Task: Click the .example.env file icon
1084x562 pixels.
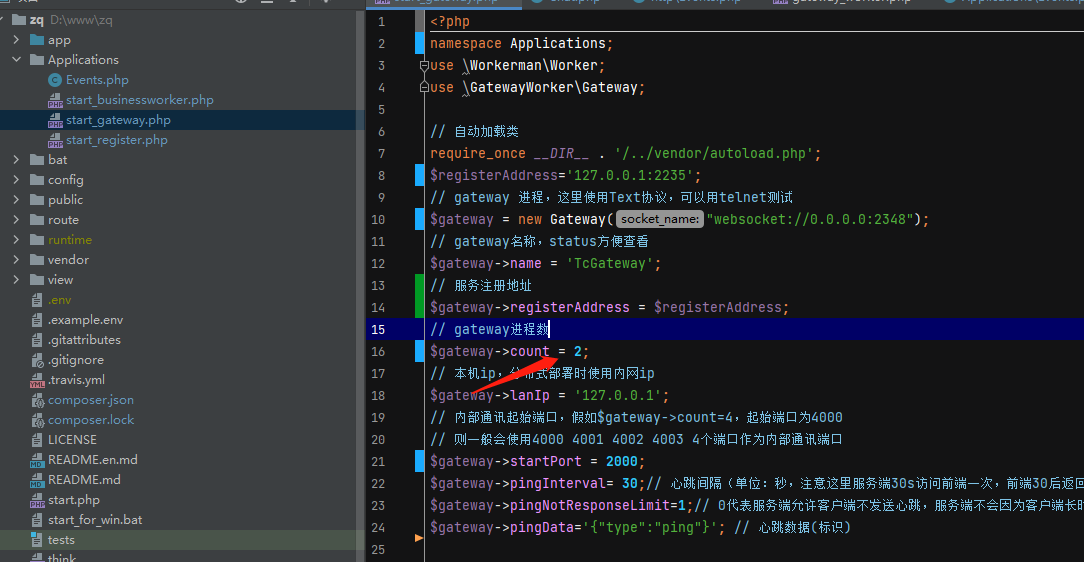Action: point(37,320)
